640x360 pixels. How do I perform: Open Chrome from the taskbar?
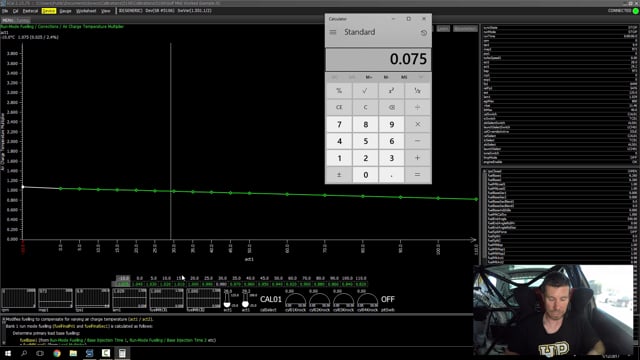[57, 353]
